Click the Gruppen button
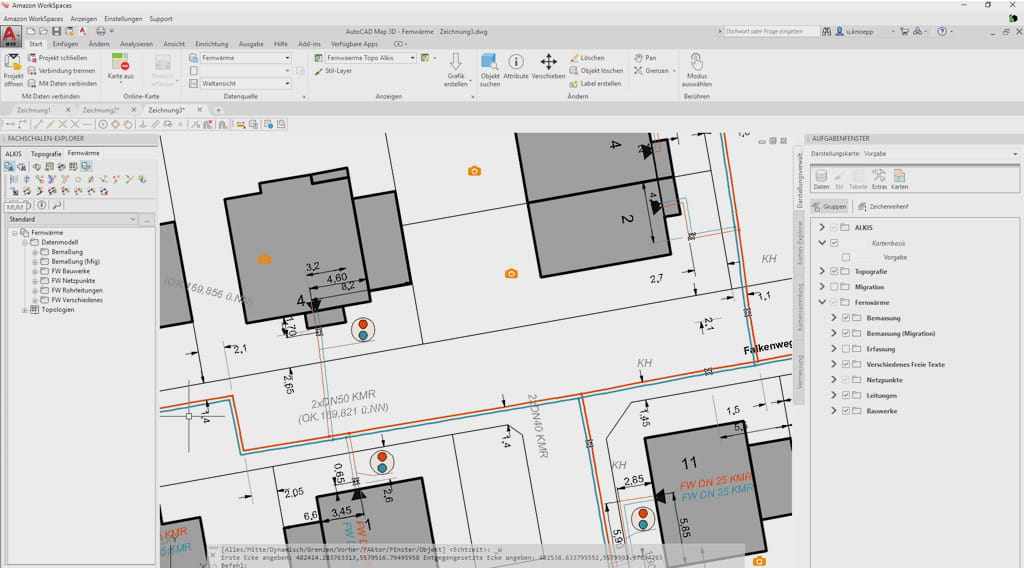 tap(829, 206)
